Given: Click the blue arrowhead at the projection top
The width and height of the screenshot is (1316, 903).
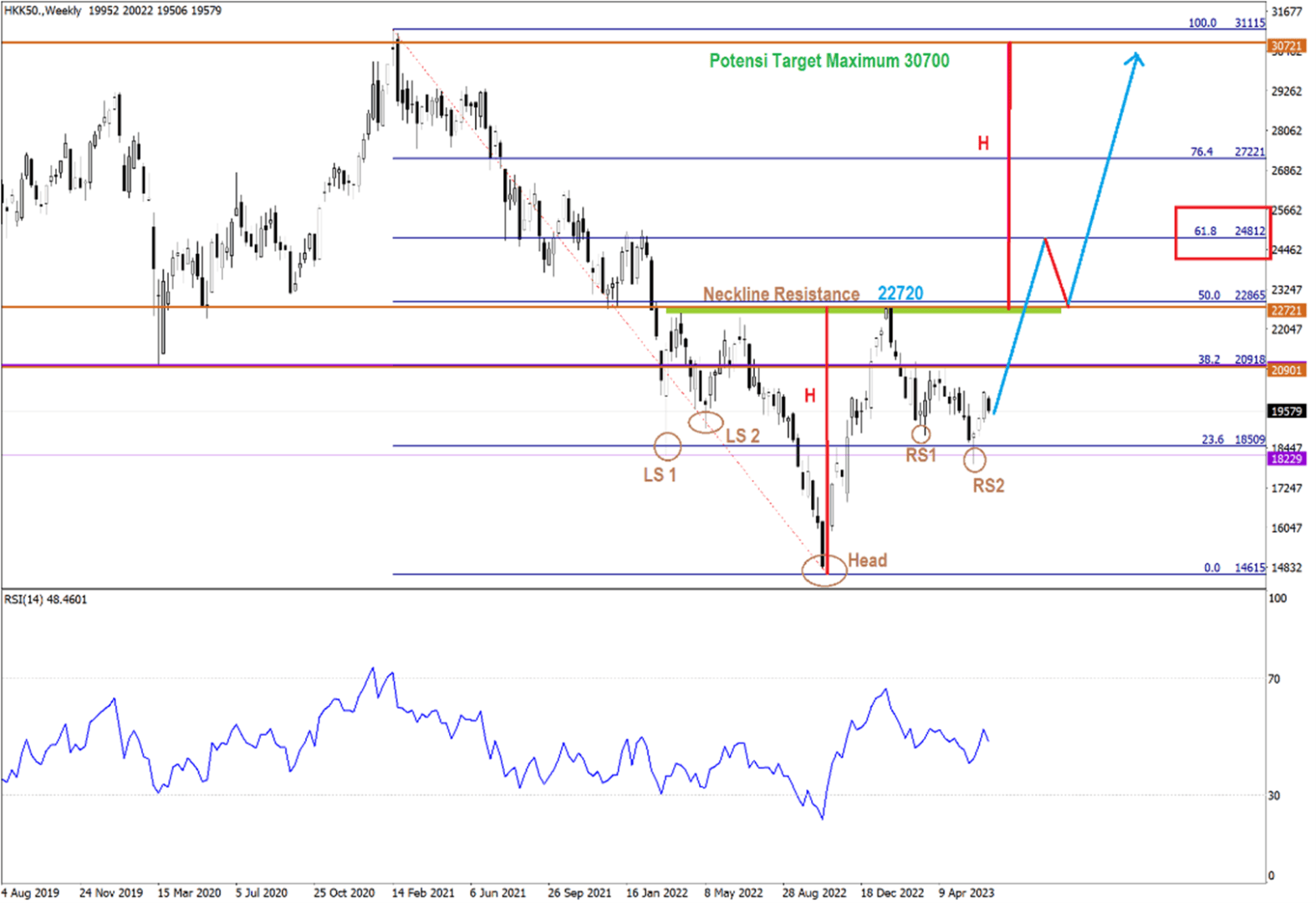Looking at the screenshot, I should pos(1135,59).
